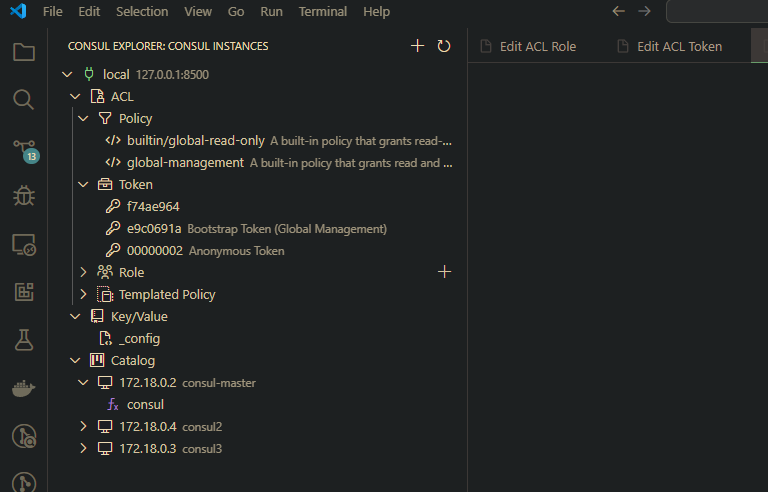This screenshot has width=768, height=492.
Task: Refresh the Consul instances list
Action: tap(444, 46)
